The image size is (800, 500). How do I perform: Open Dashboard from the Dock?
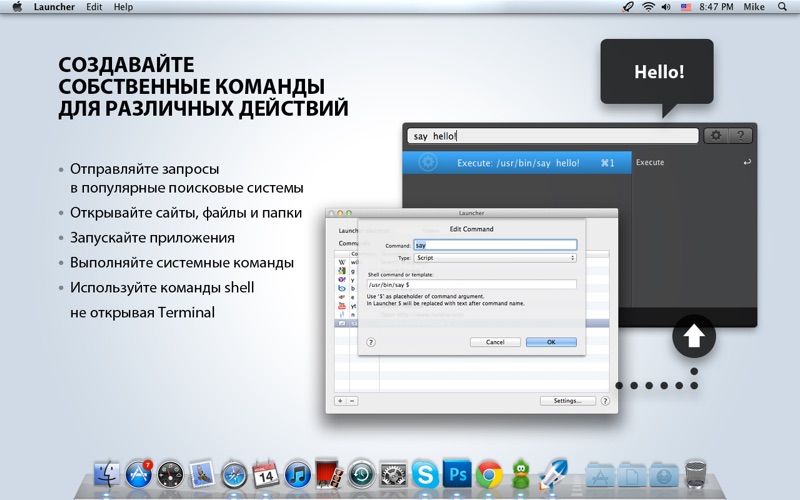(x=170, y=474)
